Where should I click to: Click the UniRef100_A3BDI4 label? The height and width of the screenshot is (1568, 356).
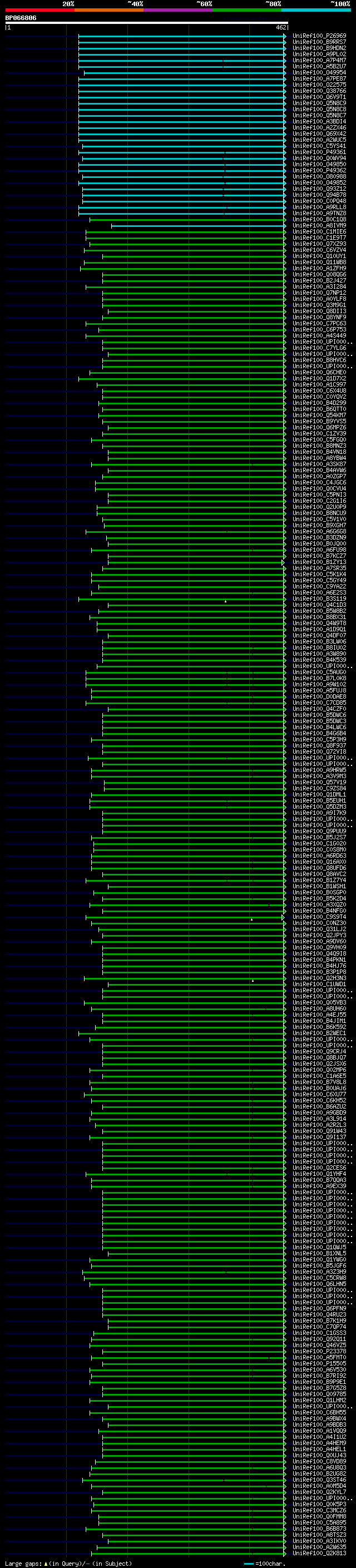click(319, 121)
